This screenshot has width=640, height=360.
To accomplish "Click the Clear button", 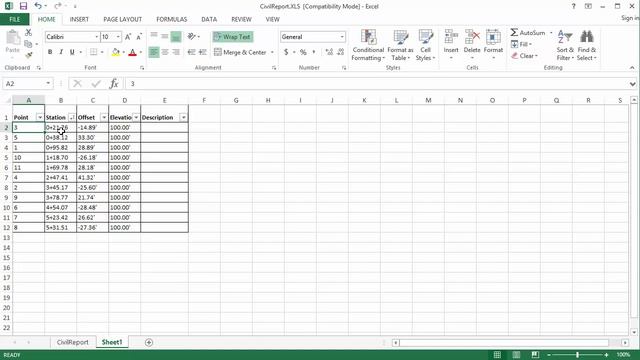I will coord(524,56).
